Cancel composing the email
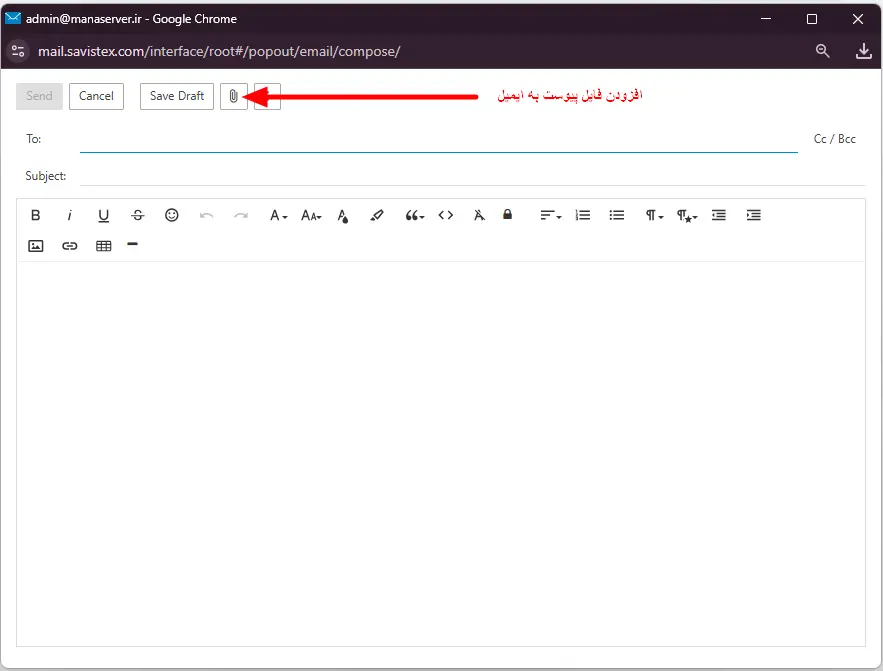This screenshot has height=671, width=883. tap(96, 96)
